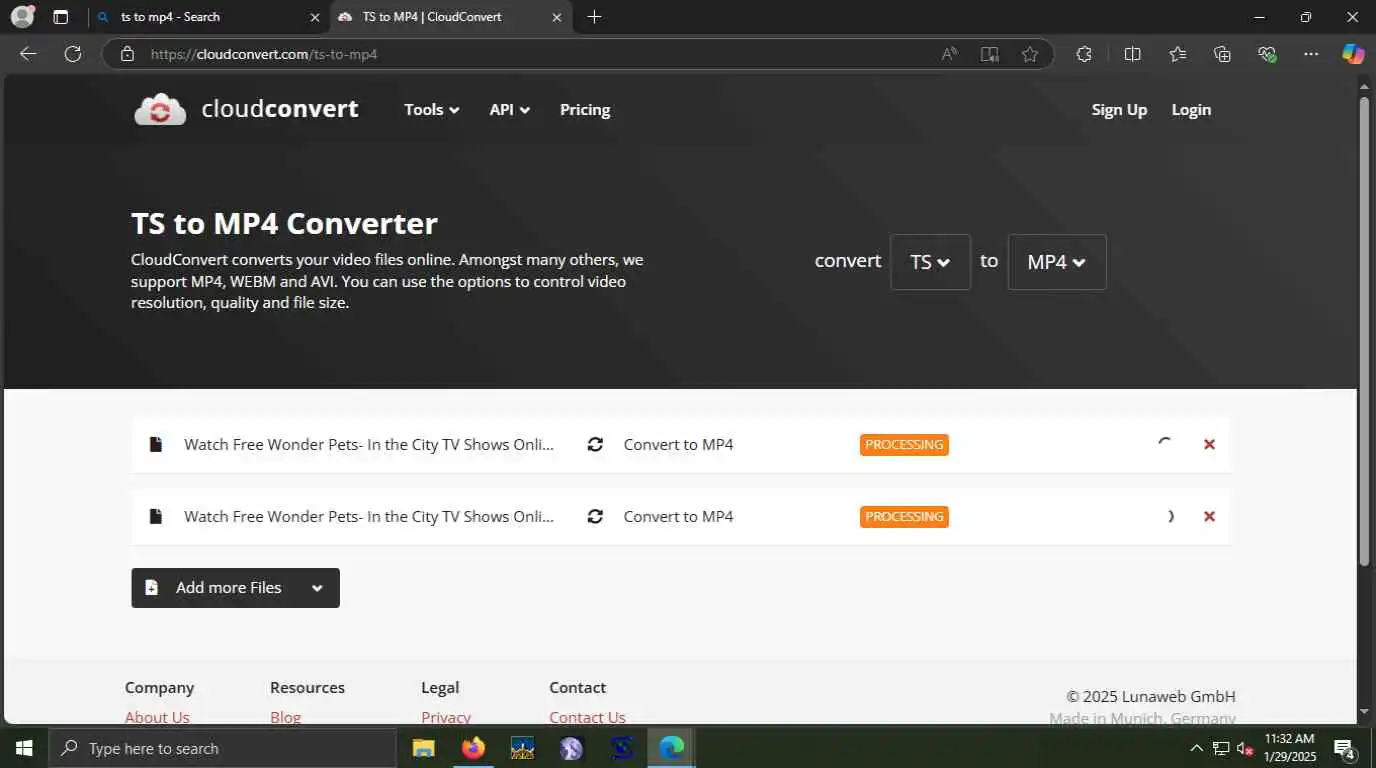
Task: Click the file icon in the second file row
Action: point(156,517)
